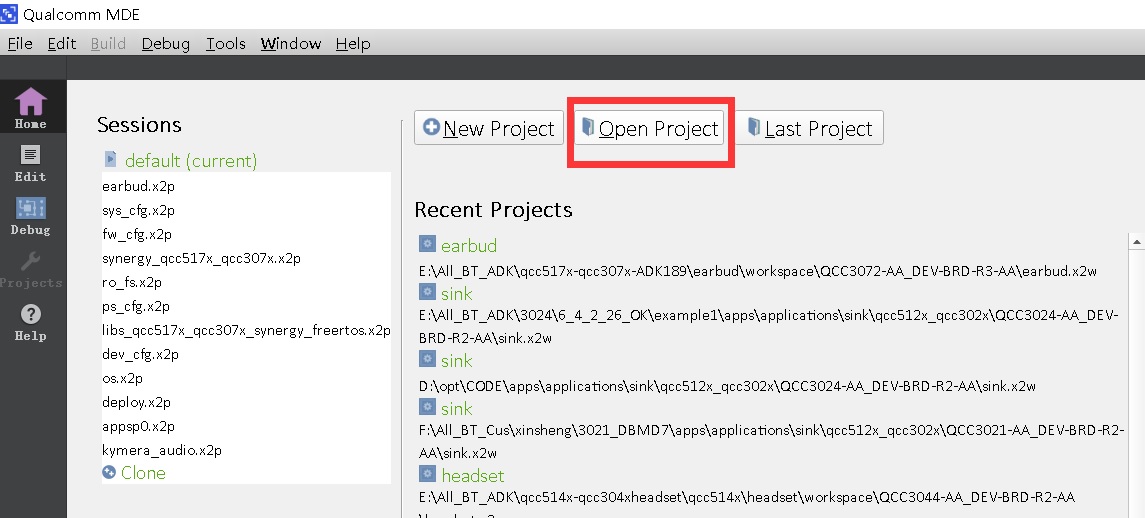Image resolution: width=1145 pixels, height=518 pixels.
Task: Open the File menu
Action: [20, 44]
